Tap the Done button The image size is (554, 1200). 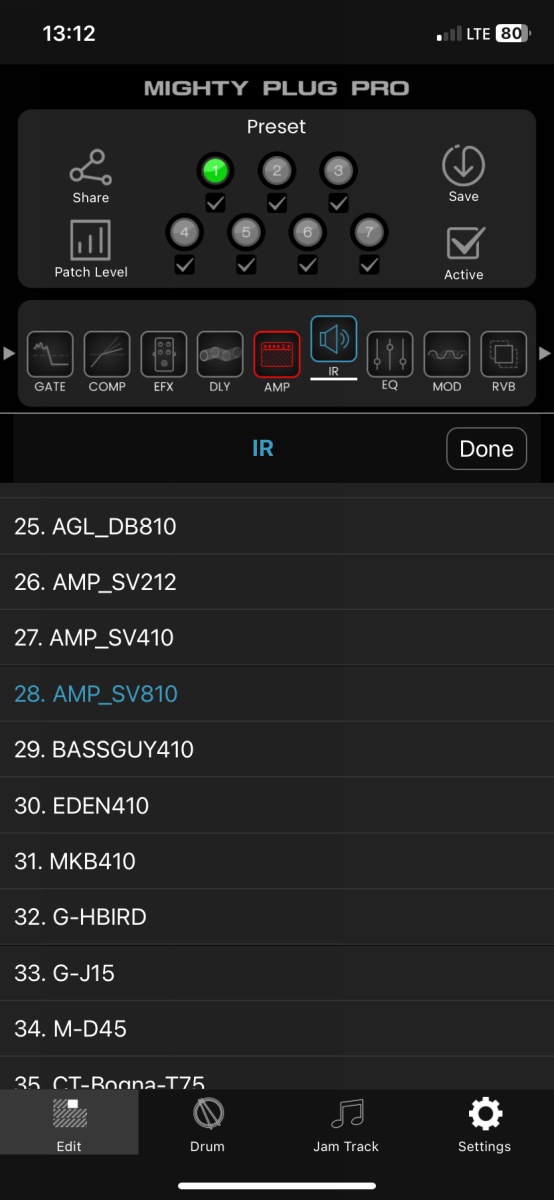486,449
